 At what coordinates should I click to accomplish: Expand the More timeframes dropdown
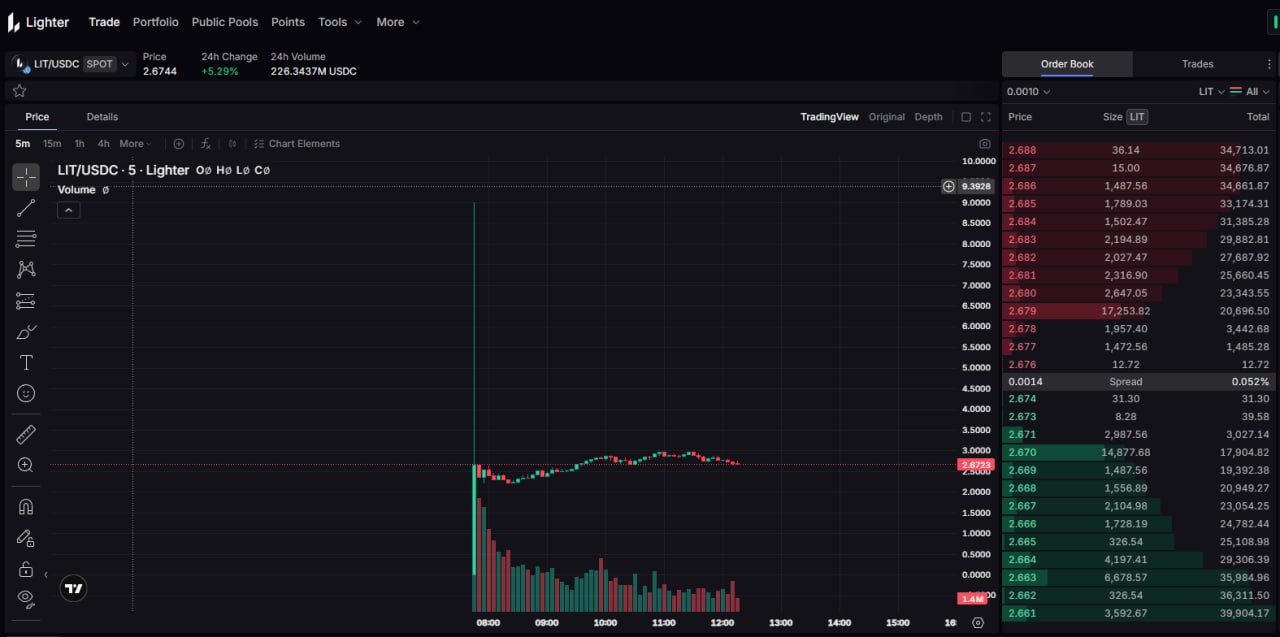[136, 144]
